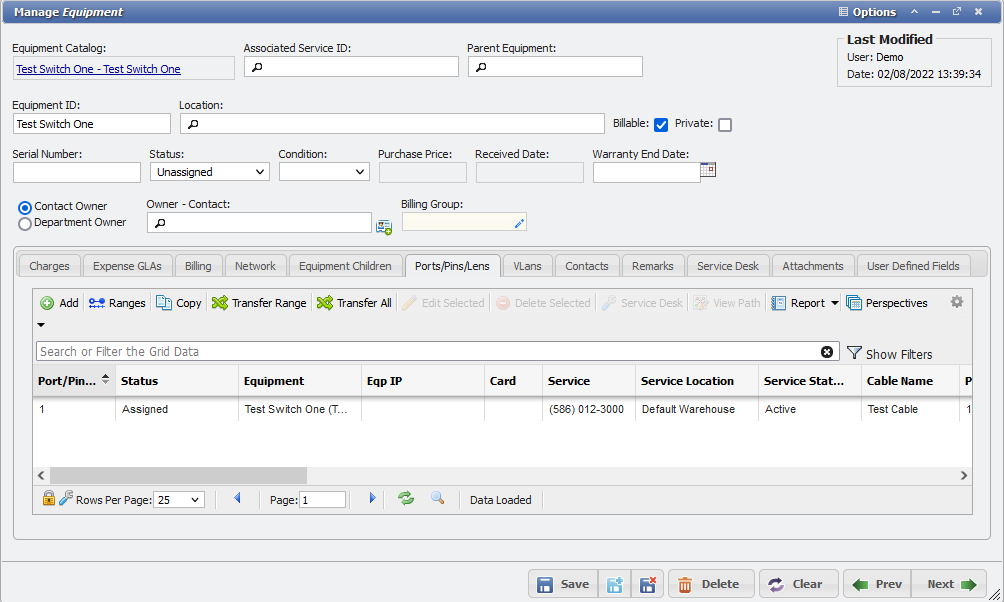Open the Warranty End Date calendar picker
This screenshot has height=602, width=1004.
[708, 170]
